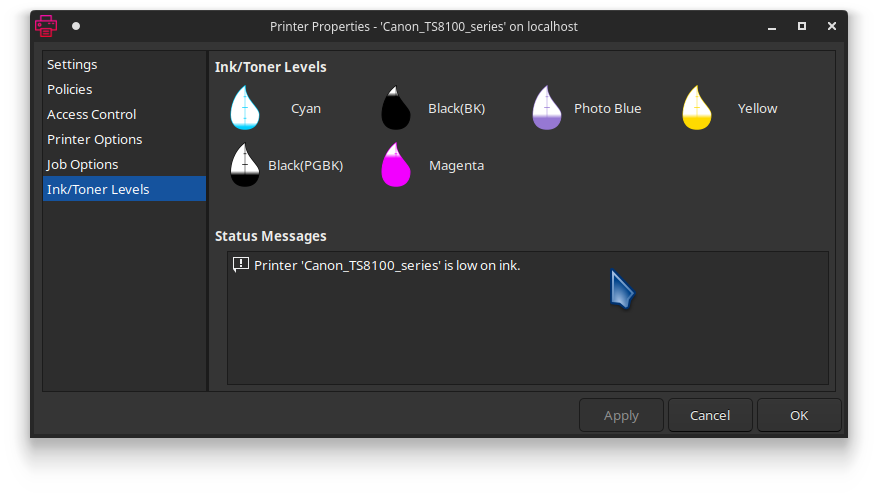Click the 'Black(BK)' label

coord(456,109)
